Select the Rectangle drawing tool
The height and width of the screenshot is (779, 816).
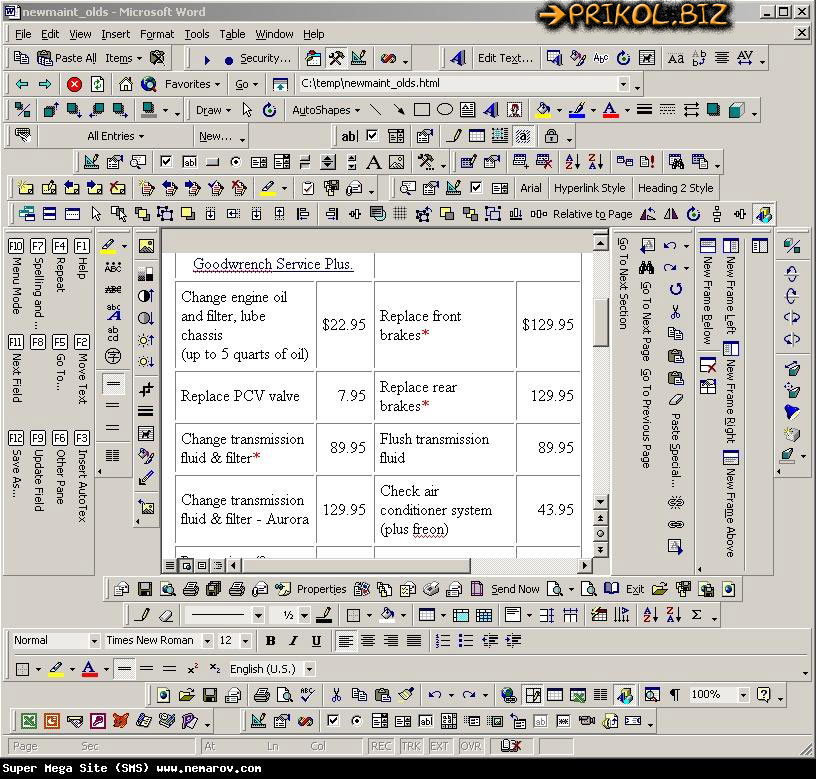point(422,110)
